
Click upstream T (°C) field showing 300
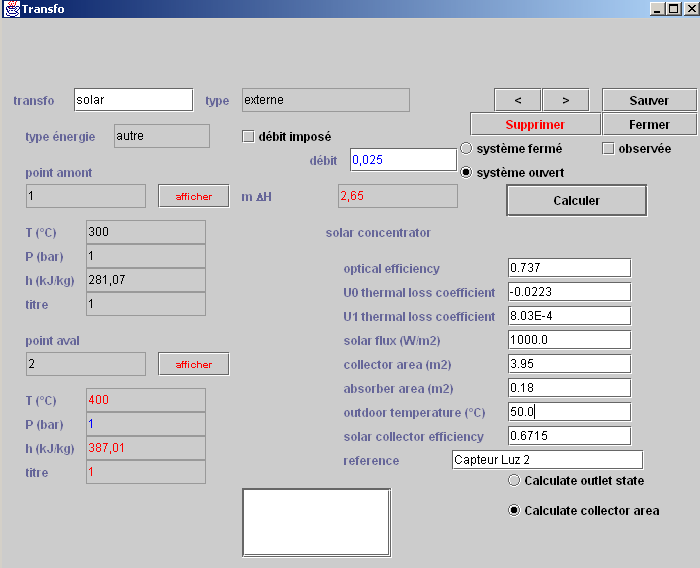(146, 232)
